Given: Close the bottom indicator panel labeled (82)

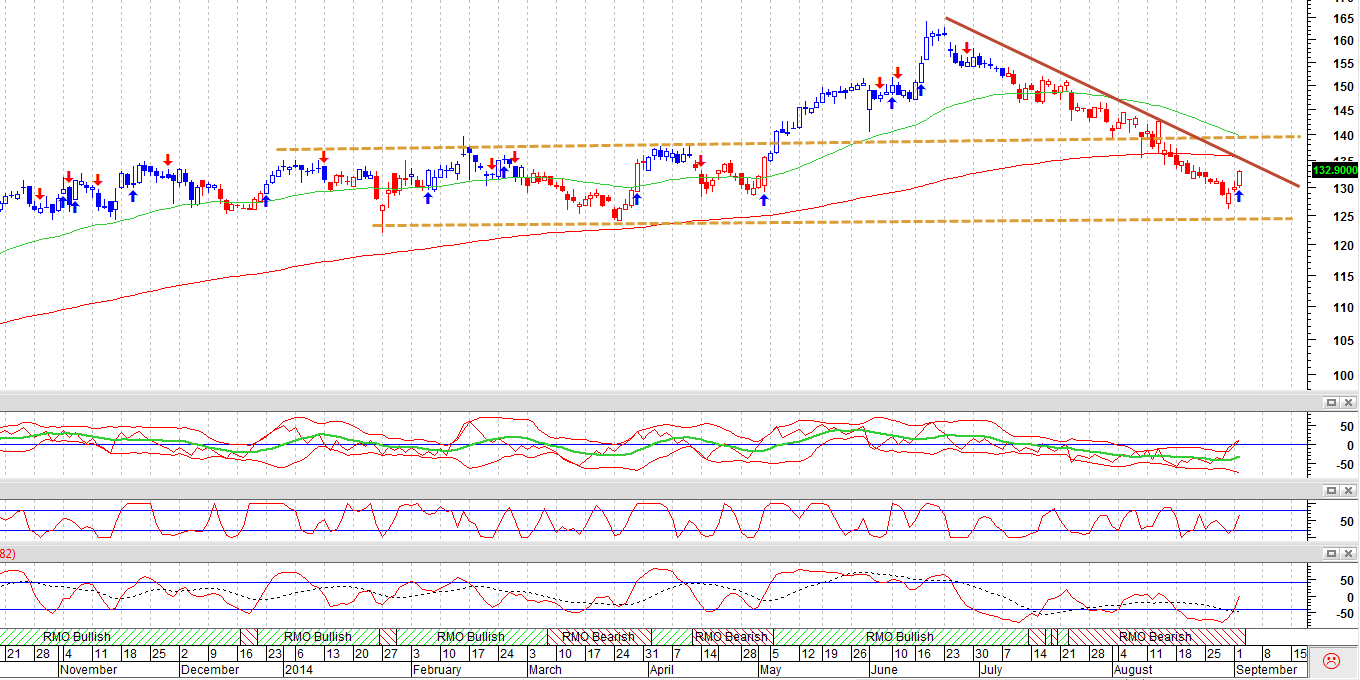Looking at the screenshot, I should 1348,553.
